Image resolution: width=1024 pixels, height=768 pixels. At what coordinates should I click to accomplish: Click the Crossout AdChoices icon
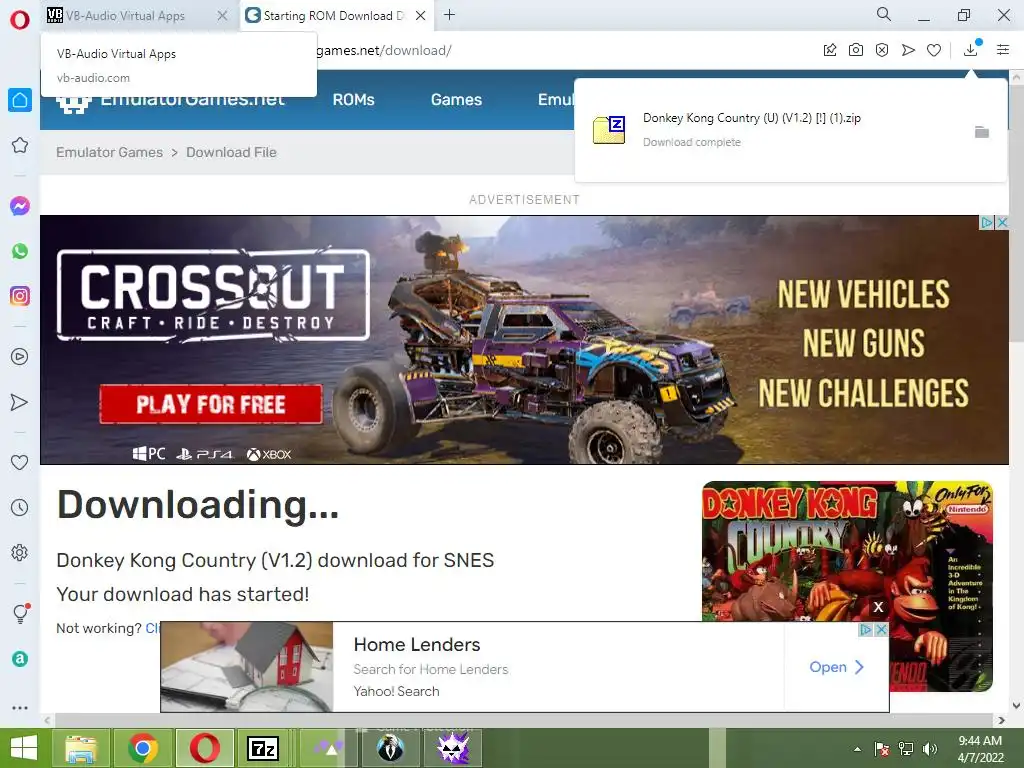coord(987,223)
